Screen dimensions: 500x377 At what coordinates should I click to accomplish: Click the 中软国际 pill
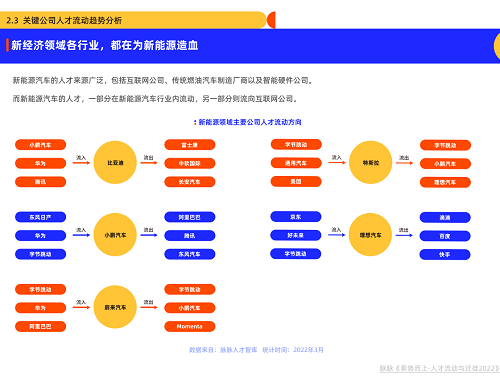coord(190,163)
